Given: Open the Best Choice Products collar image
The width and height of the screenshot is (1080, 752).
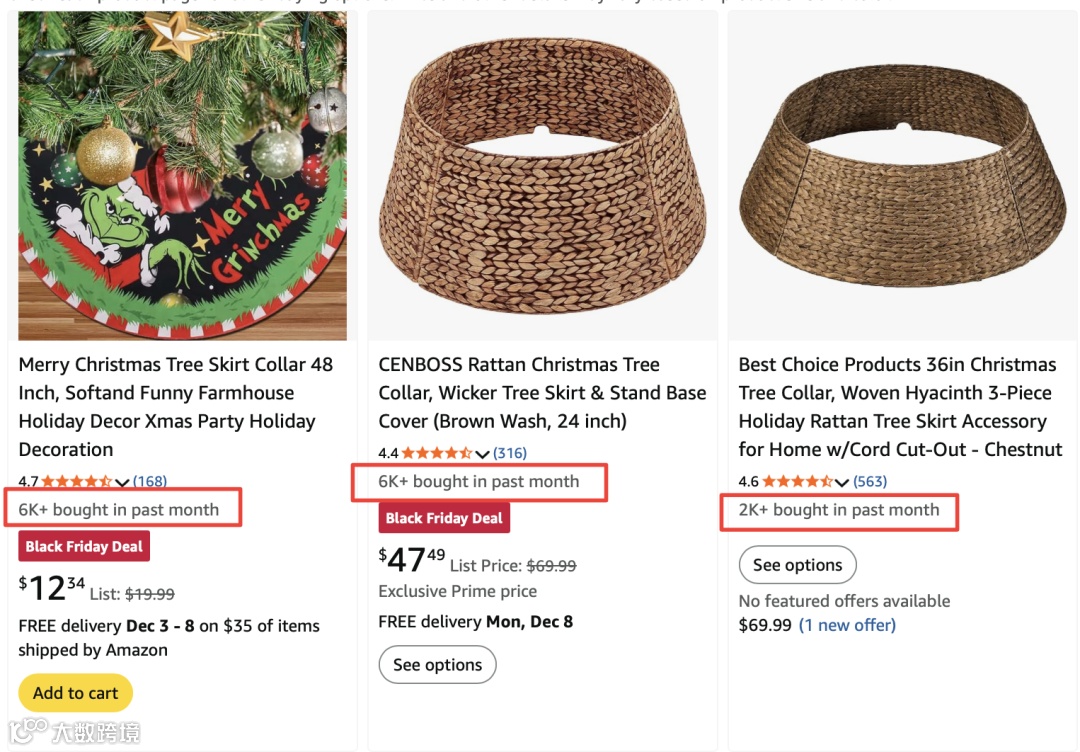Looking at the screenshot, I should [902, 175].
